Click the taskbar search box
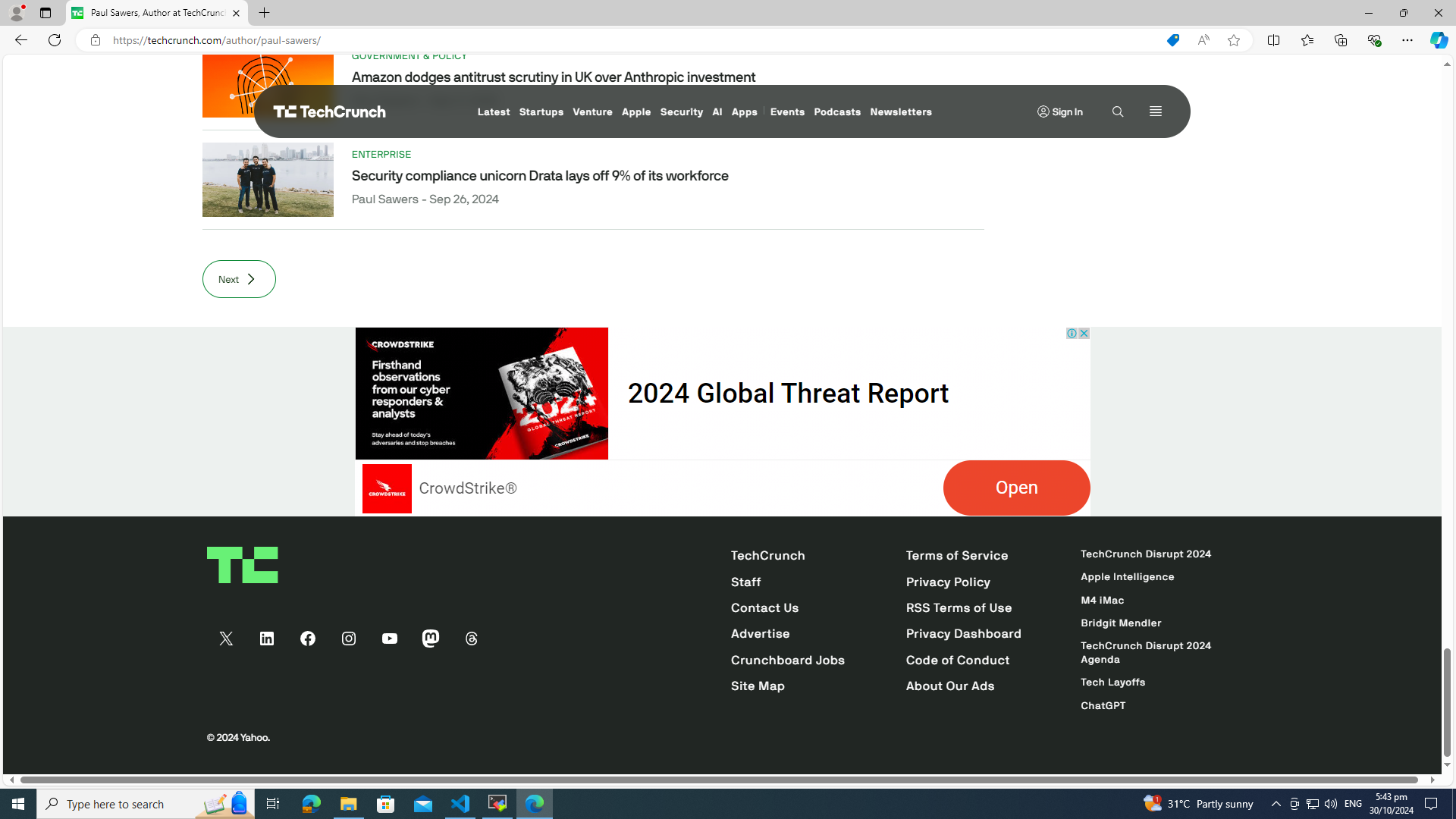 click(x=146, y=804)
